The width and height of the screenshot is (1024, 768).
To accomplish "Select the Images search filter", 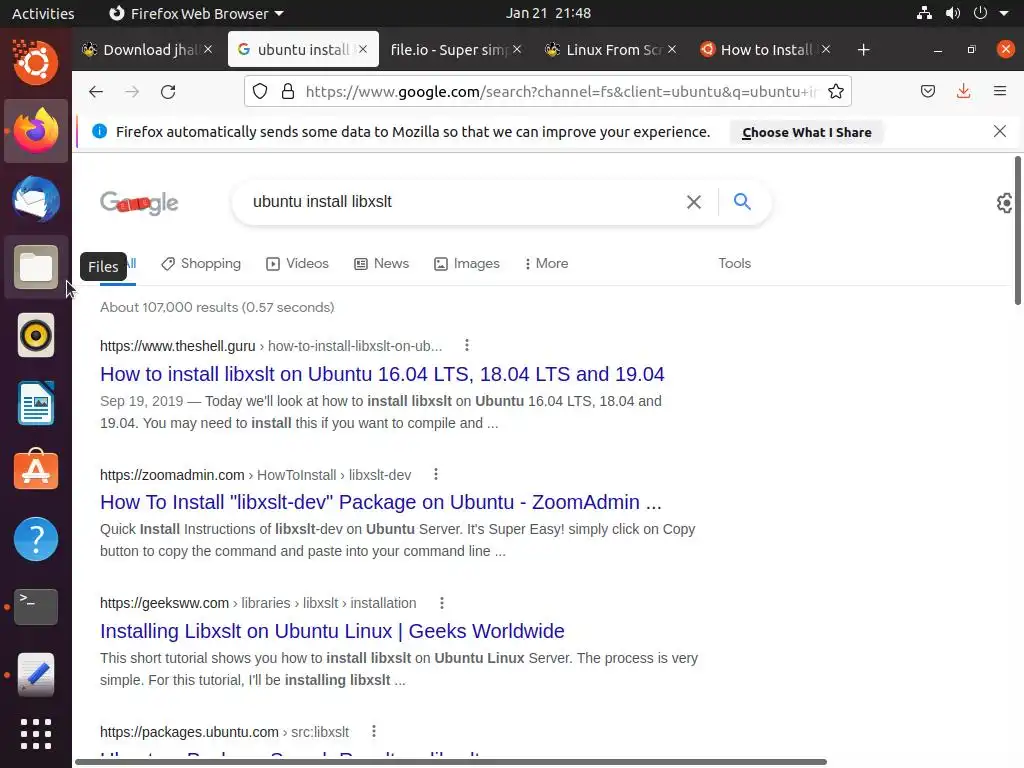I will click(467, 263).
